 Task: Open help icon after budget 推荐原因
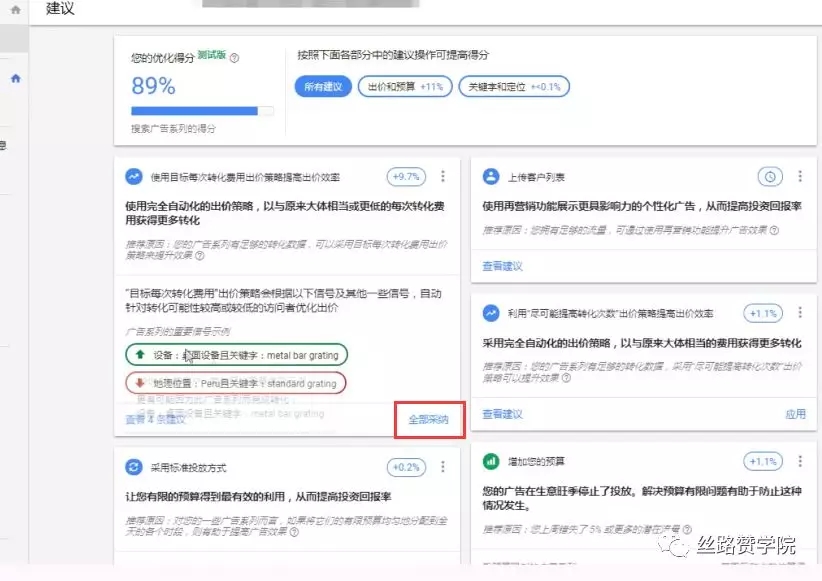pos(687,530)
